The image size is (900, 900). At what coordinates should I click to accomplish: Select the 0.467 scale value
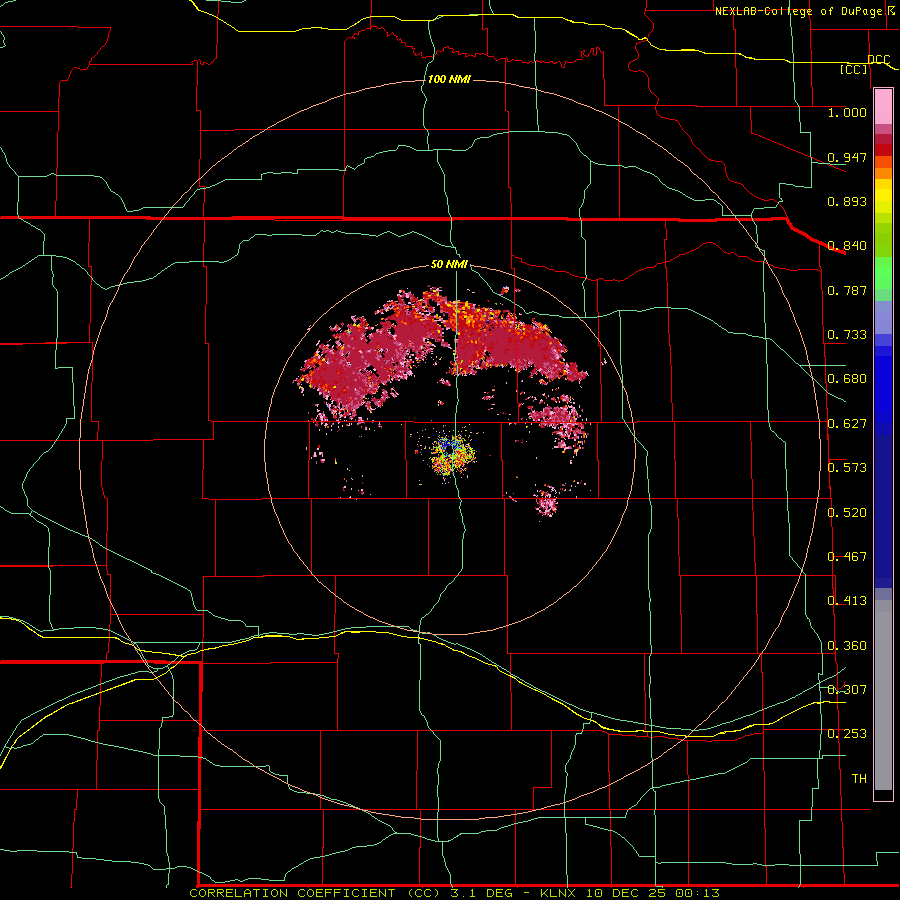[x=847, y=557]
